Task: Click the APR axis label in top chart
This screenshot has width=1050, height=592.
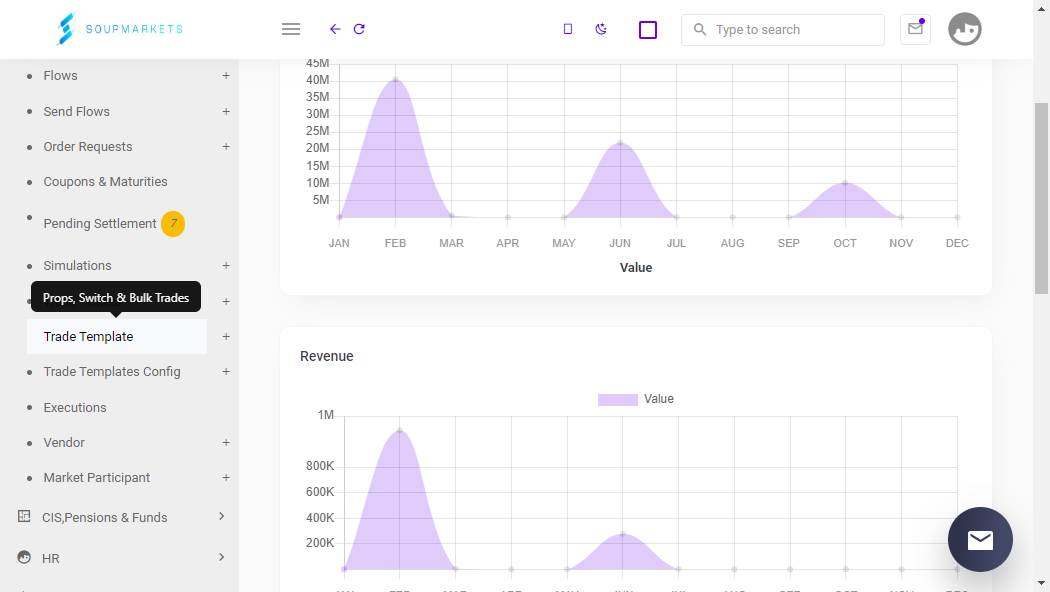Action: pos(508,243)
